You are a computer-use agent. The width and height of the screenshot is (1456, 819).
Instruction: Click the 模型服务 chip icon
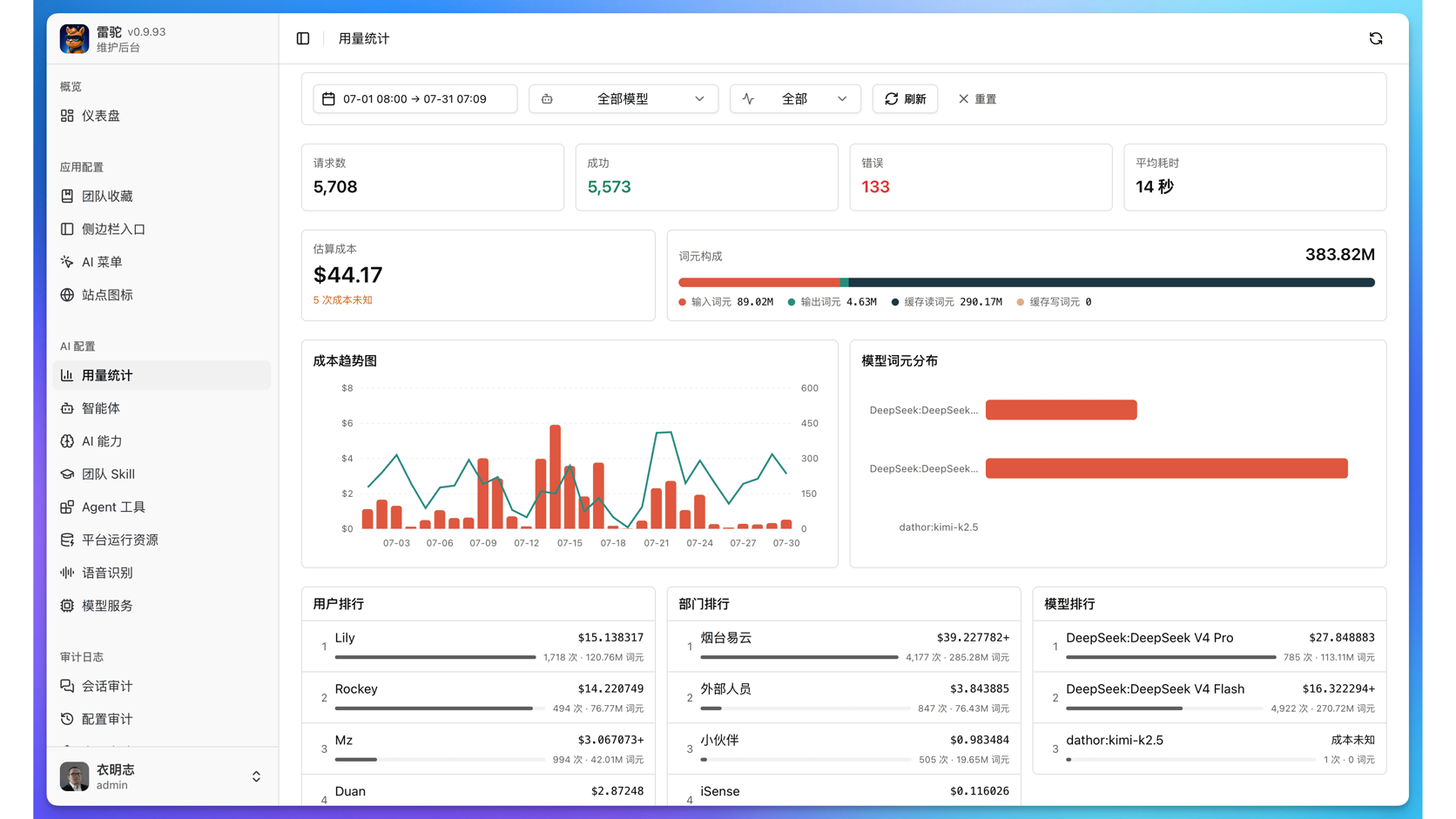click(67, 606)
